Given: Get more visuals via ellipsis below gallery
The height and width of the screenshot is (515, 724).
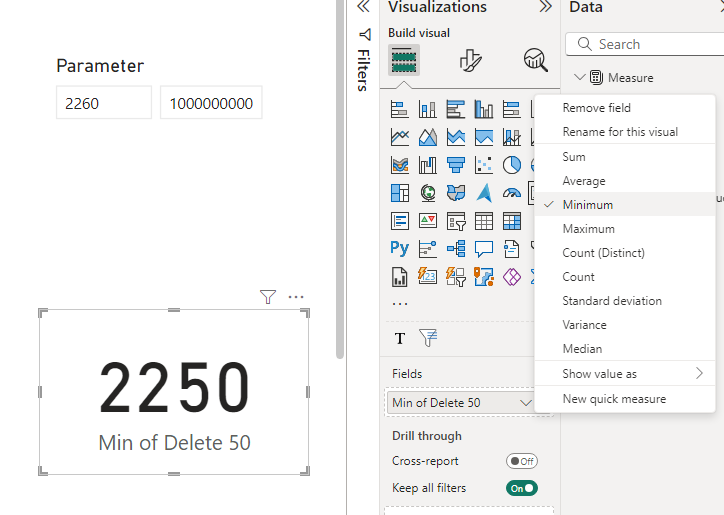Looking at the screenshot, I should [400, 304].
